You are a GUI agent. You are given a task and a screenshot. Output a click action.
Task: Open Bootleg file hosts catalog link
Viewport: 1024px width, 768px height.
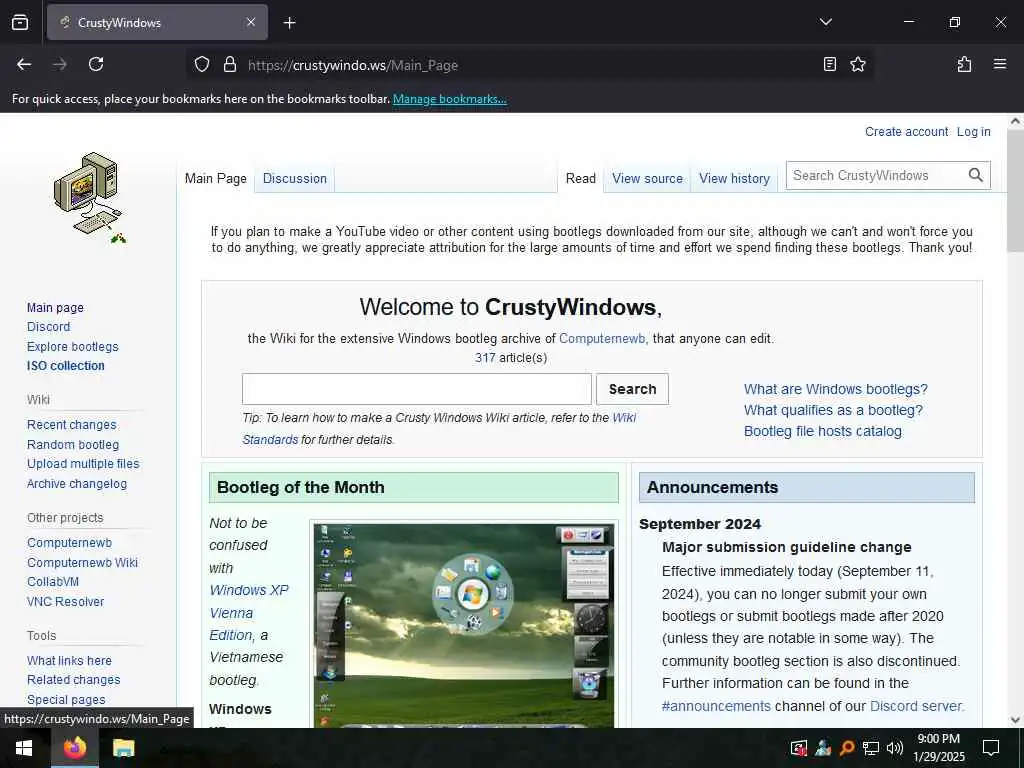tap(822, 431)
